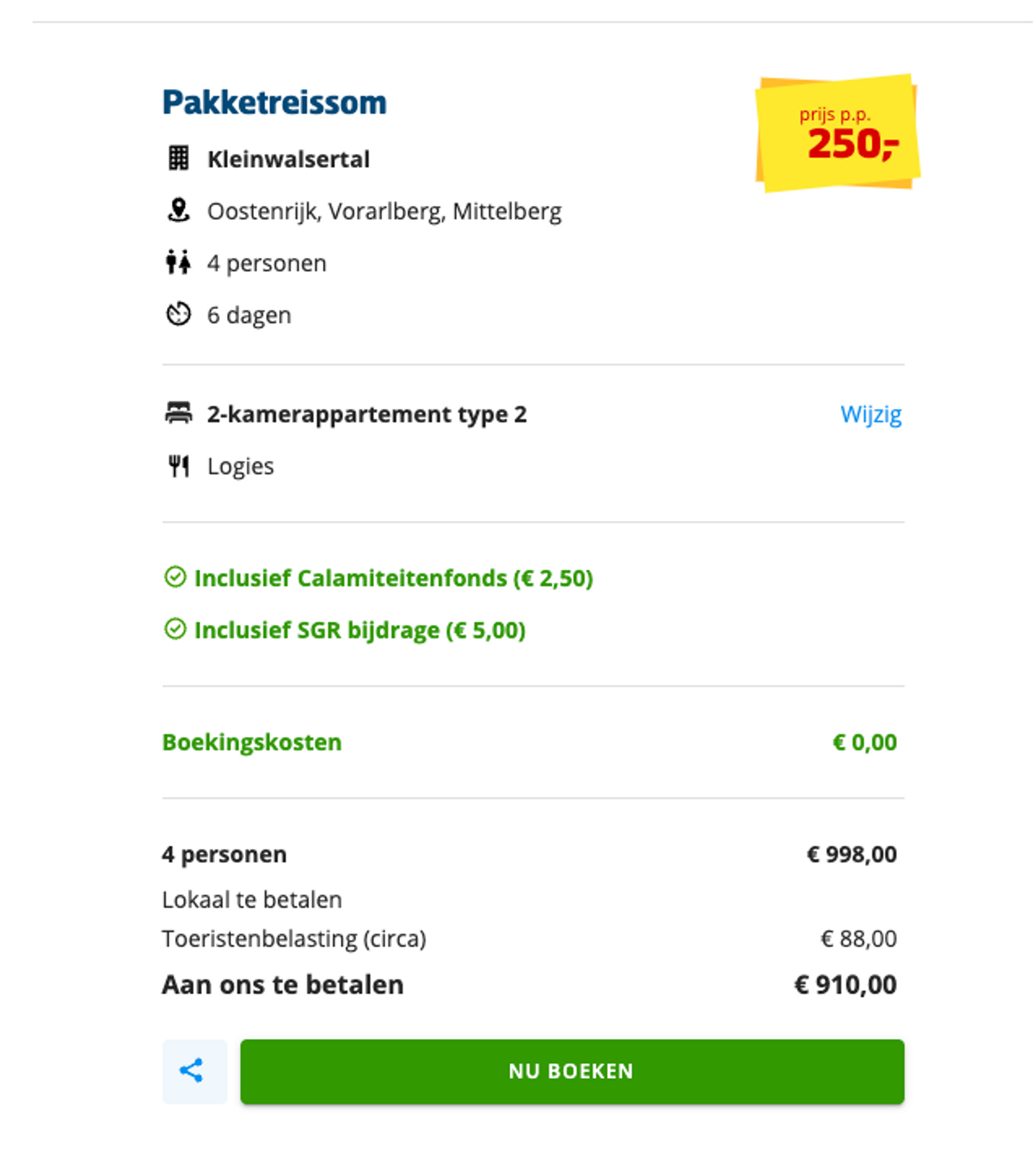Viewport: 1036px width, 1166px height.
Task: Click the persons icon beside 4 personen
Action: [x=179, y=262]
